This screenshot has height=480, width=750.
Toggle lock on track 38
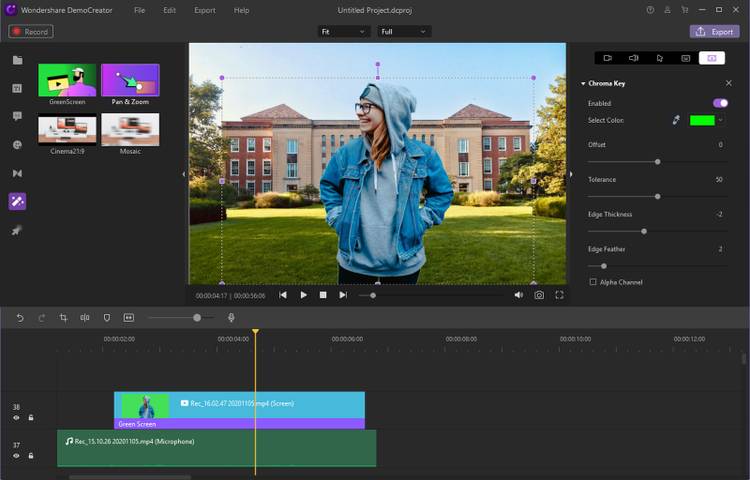click(31, 417)
